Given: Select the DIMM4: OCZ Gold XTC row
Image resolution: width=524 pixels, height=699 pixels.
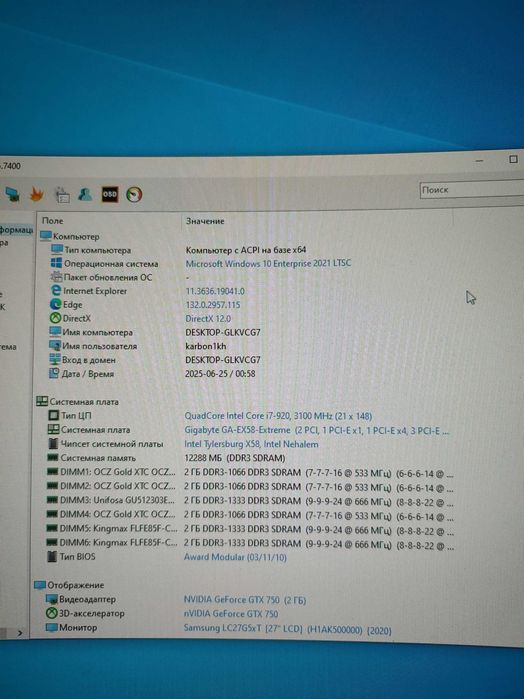Looking at the screenshot, I should tap(250, 515).
